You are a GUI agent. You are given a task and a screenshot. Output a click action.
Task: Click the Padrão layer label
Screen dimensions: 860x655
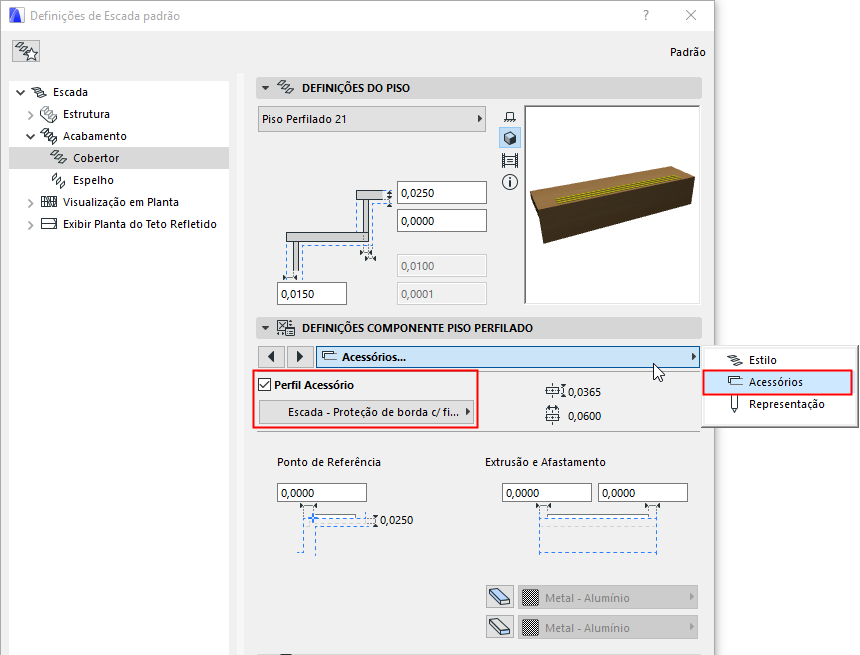[687, 52]
